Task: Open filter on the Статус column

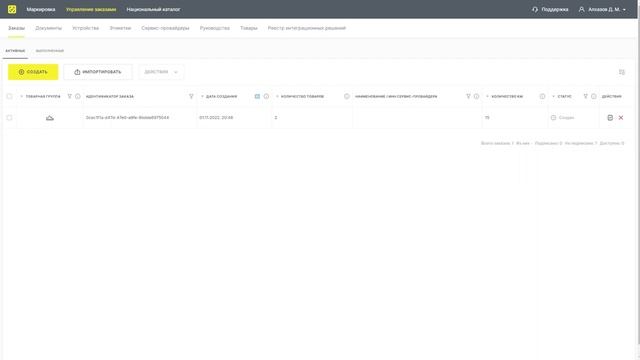Action: tap(585, 96)
